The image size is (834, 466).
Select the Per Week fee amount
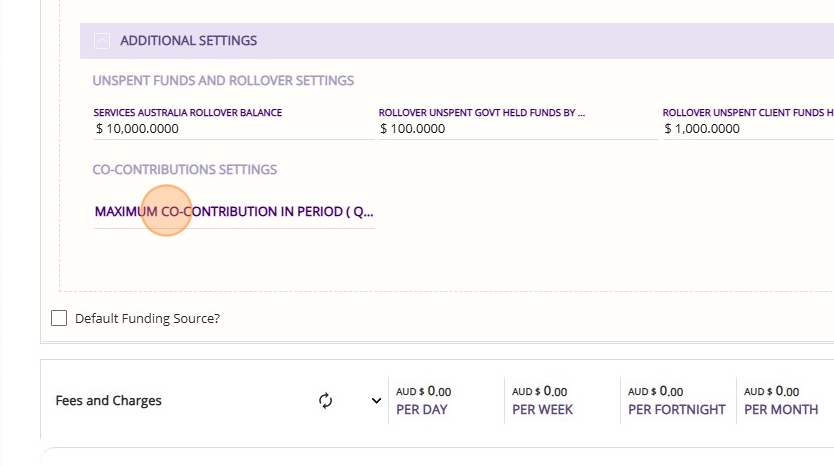pos(540,392)
